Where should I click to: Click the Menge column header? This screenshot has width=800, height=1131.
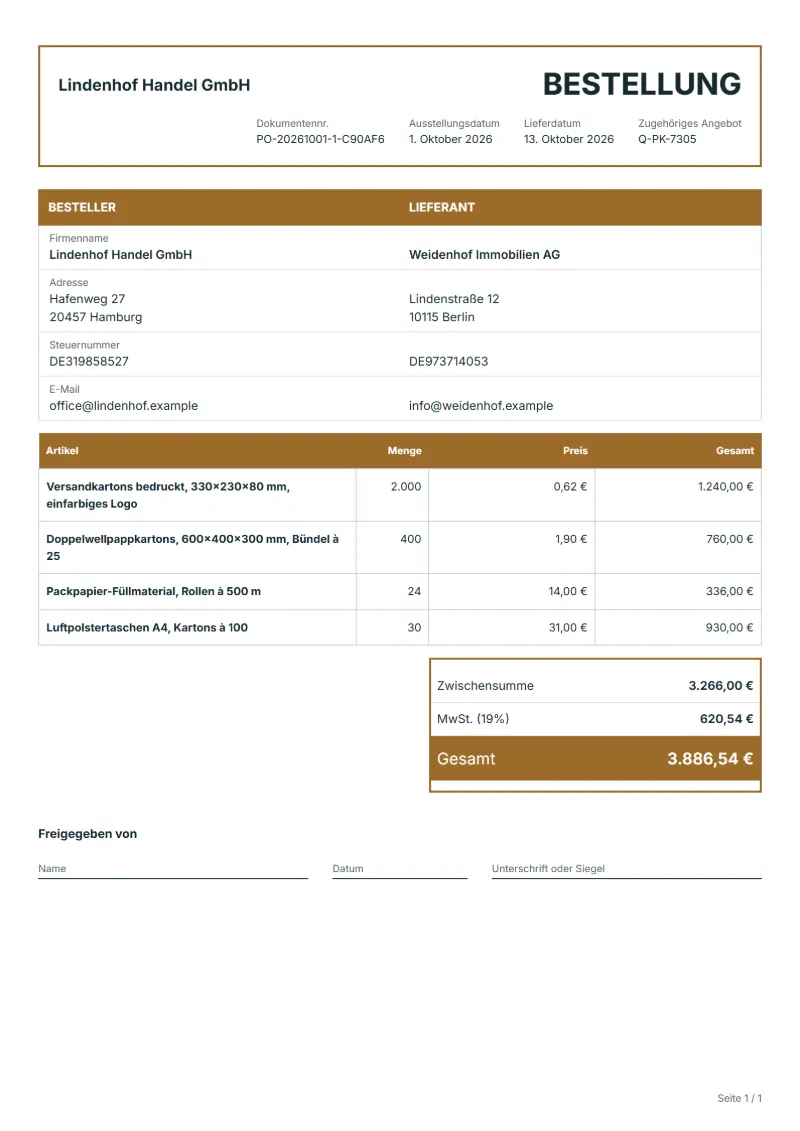pyautogui.click(x=405, y=450)
